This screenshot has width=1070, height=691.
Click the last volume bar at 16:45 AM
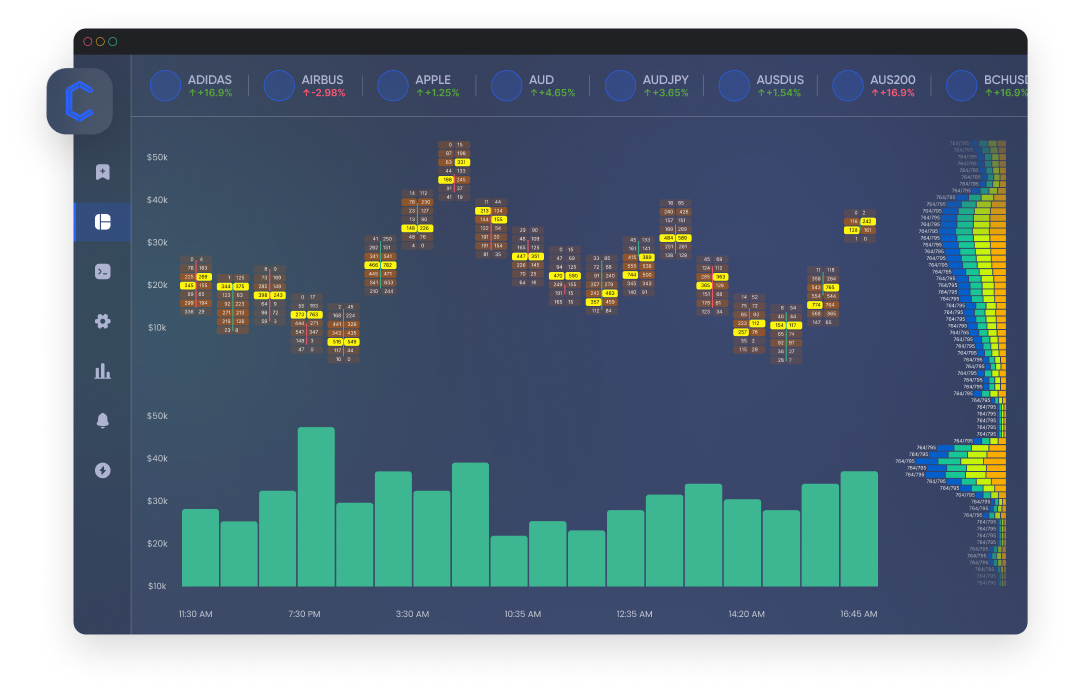859,529
